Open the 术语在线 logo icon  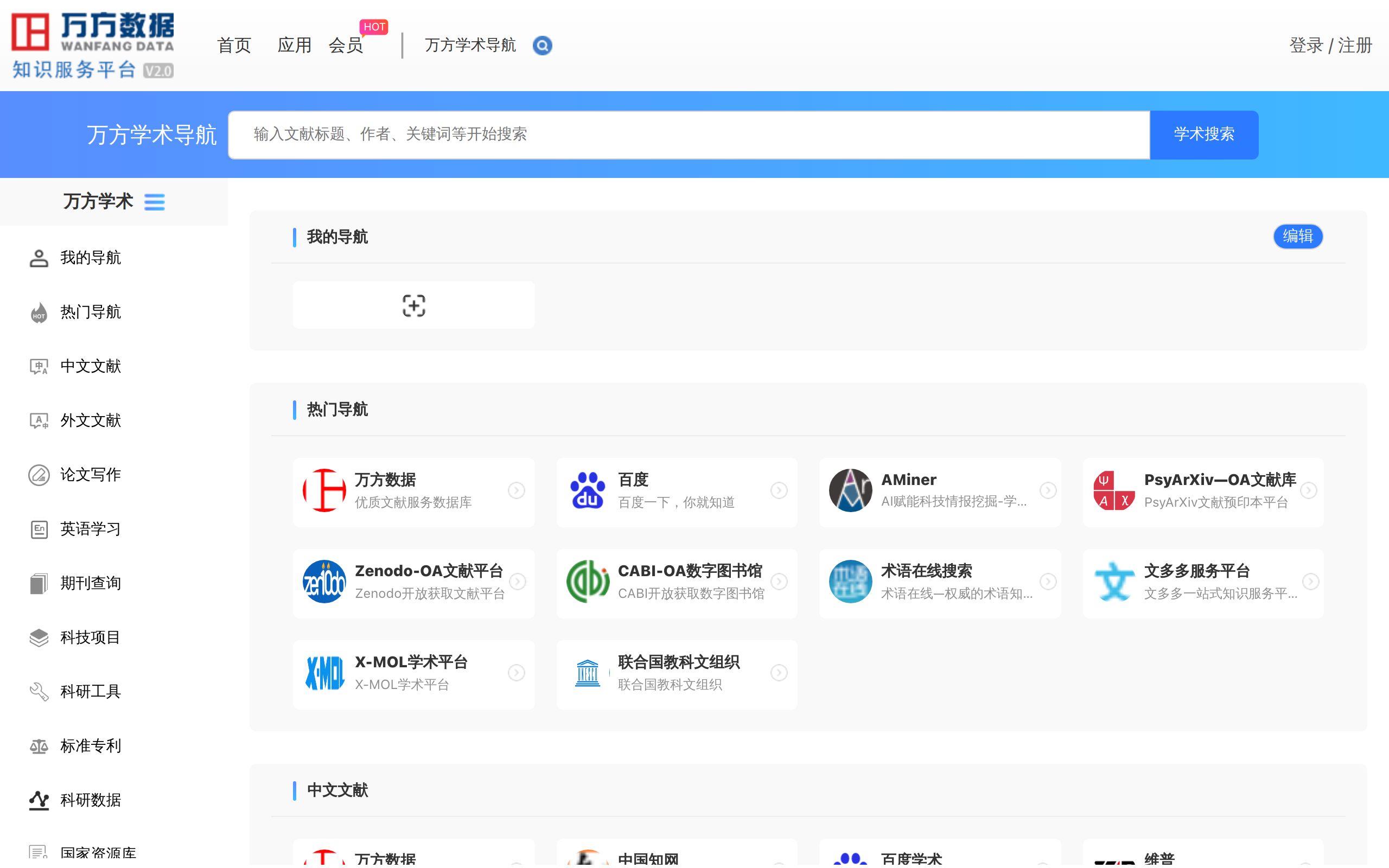click(x=850, y=582)
